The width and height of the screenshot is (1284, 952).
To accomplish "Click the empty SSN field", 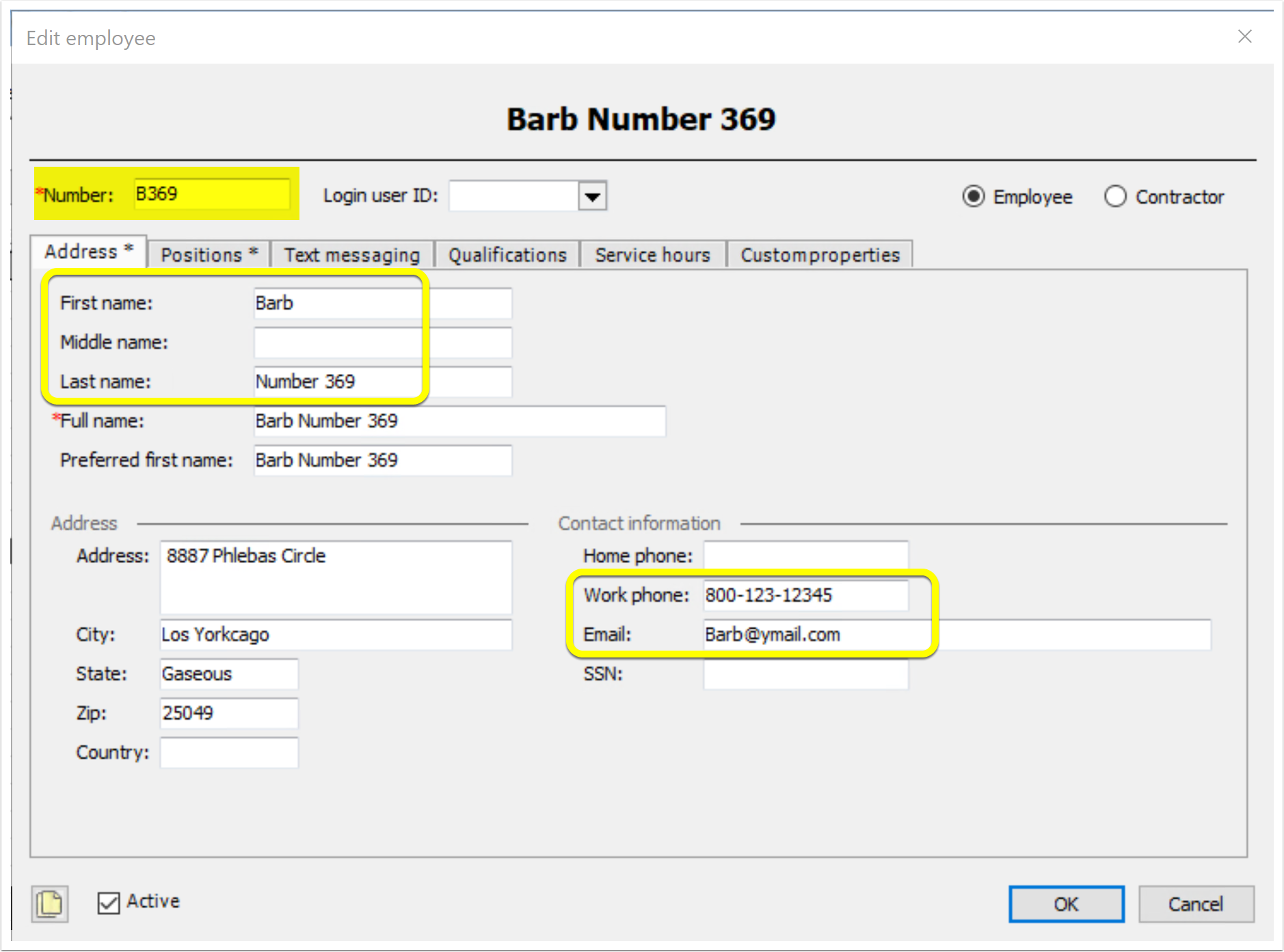I will tap(806, 674).
